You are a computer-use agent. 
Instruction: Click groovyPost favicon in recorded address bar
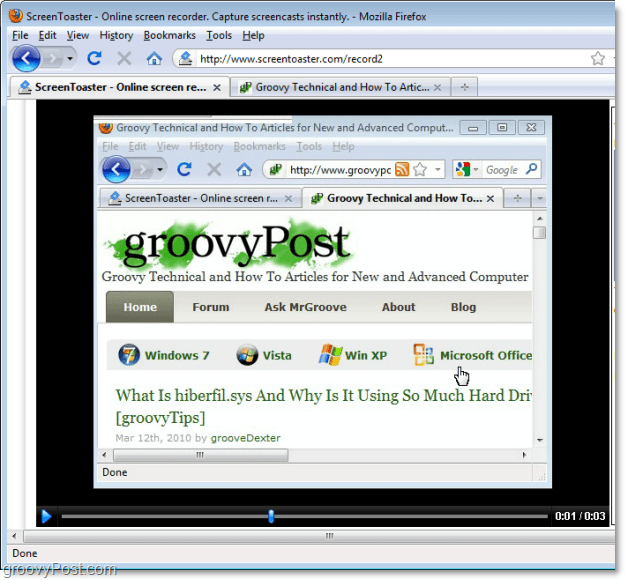click(275, 170)
